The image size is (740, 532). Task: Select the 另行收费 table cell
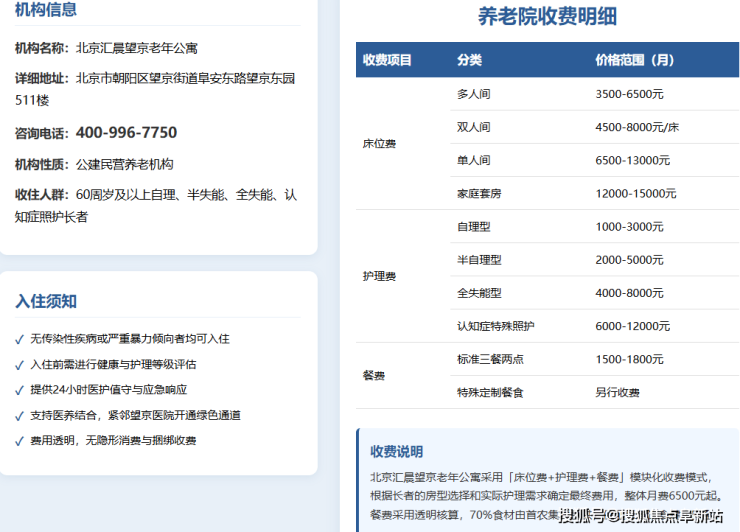[x=617, y=392]
